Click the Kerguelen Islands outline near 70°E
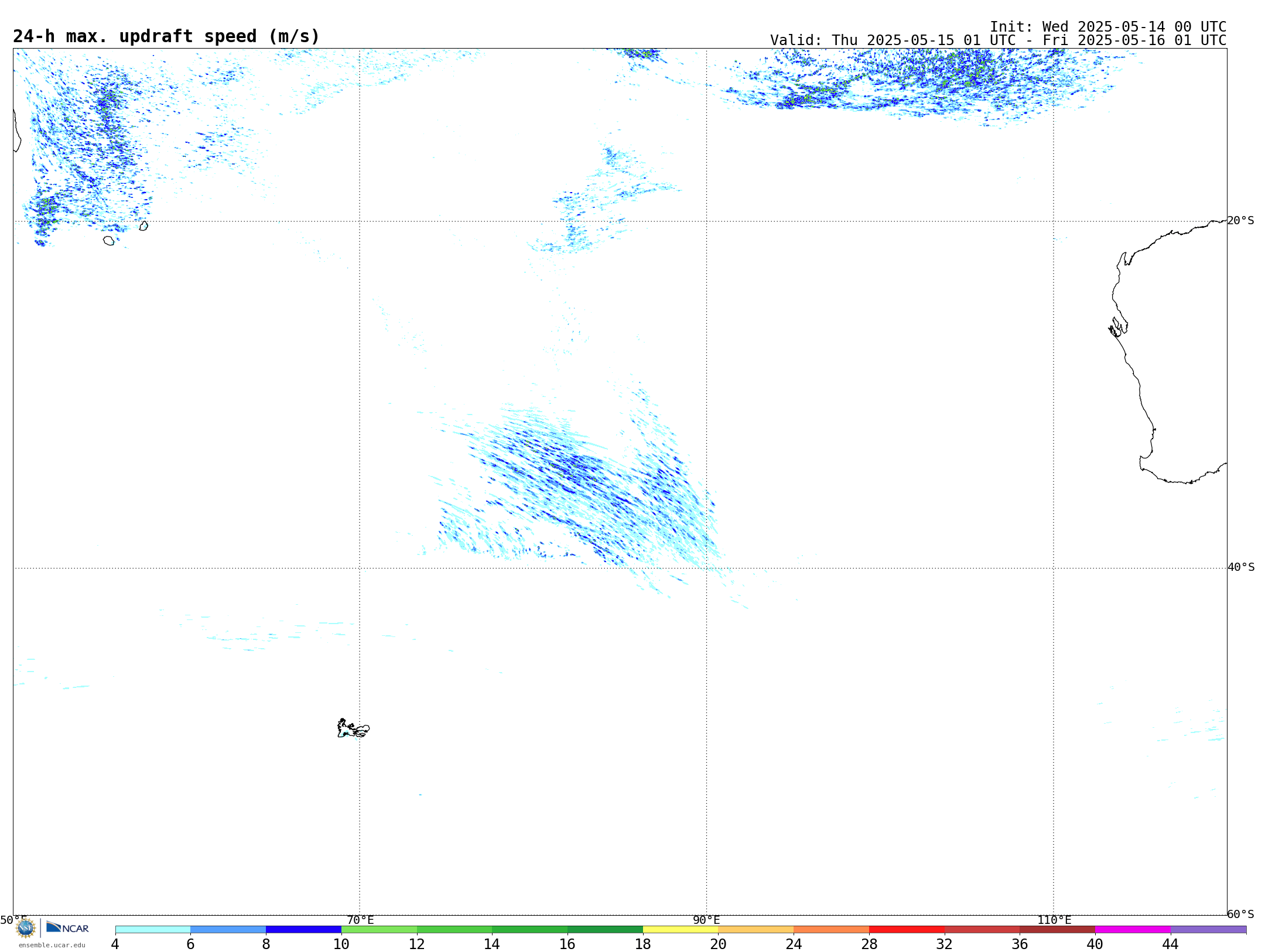This screenshot has width=1265, height=952. (x=353, y=728)
